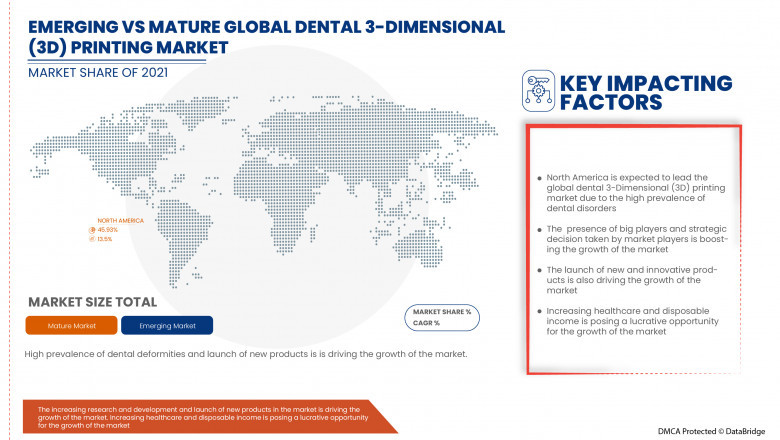Select the Emerging Market button

tap(167, 325)
